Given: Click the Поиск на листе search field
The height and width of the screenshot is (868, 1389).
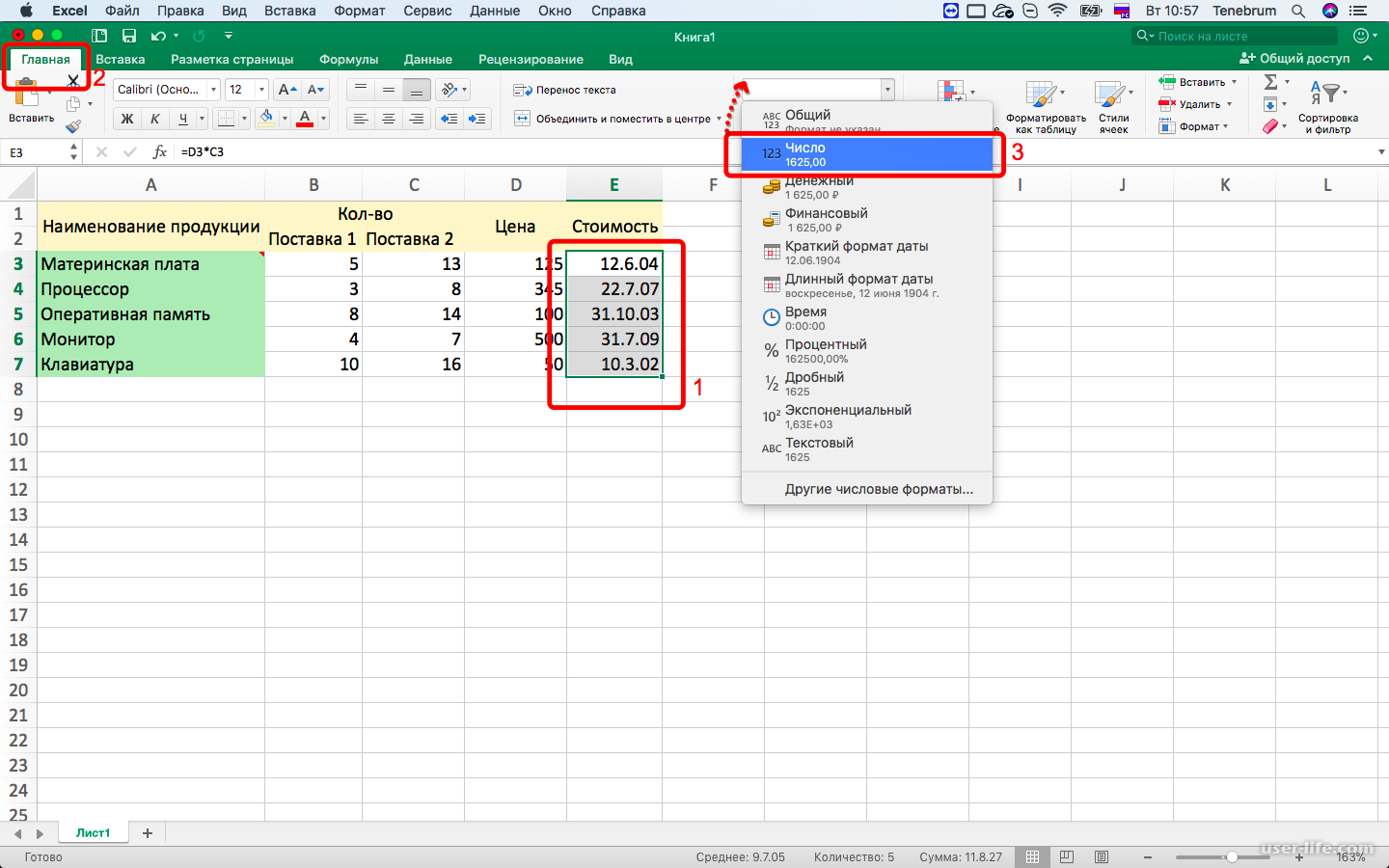Looking at the screenshot, I should coord(1236,36).
